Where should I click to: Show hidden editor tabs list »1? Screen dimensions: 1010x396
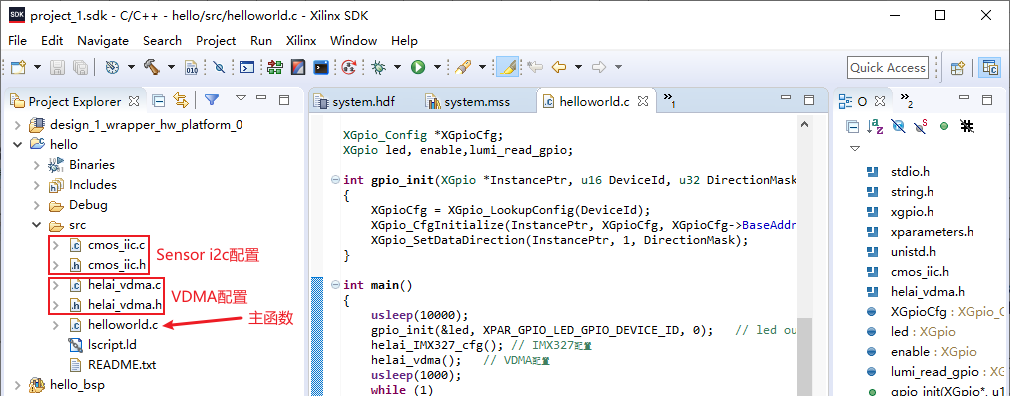coord(669,100)
